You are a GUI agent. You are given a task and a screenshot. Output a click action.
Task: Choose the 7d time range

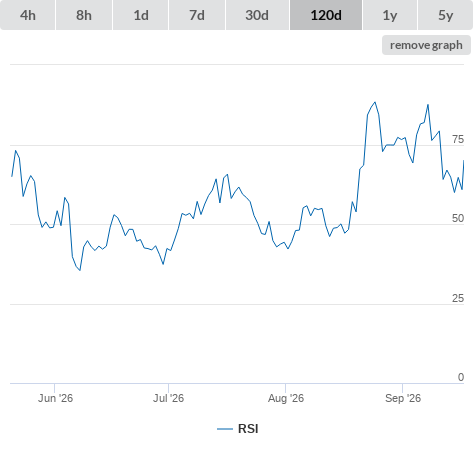click(x=197, y=15)
